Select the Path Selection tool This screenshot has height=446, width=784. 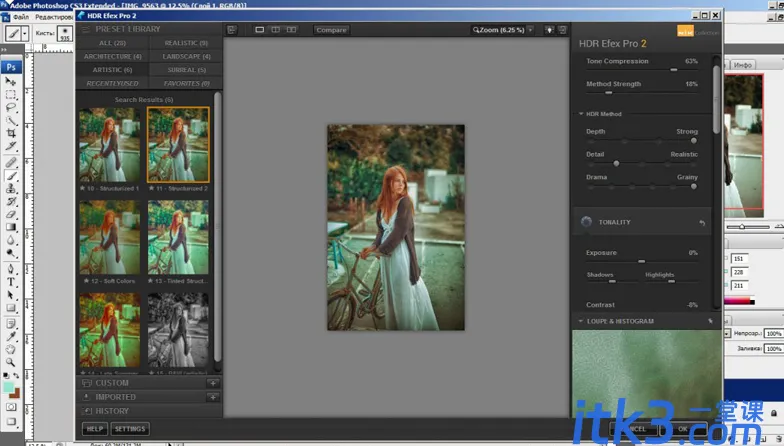click(x=10, y=295)
